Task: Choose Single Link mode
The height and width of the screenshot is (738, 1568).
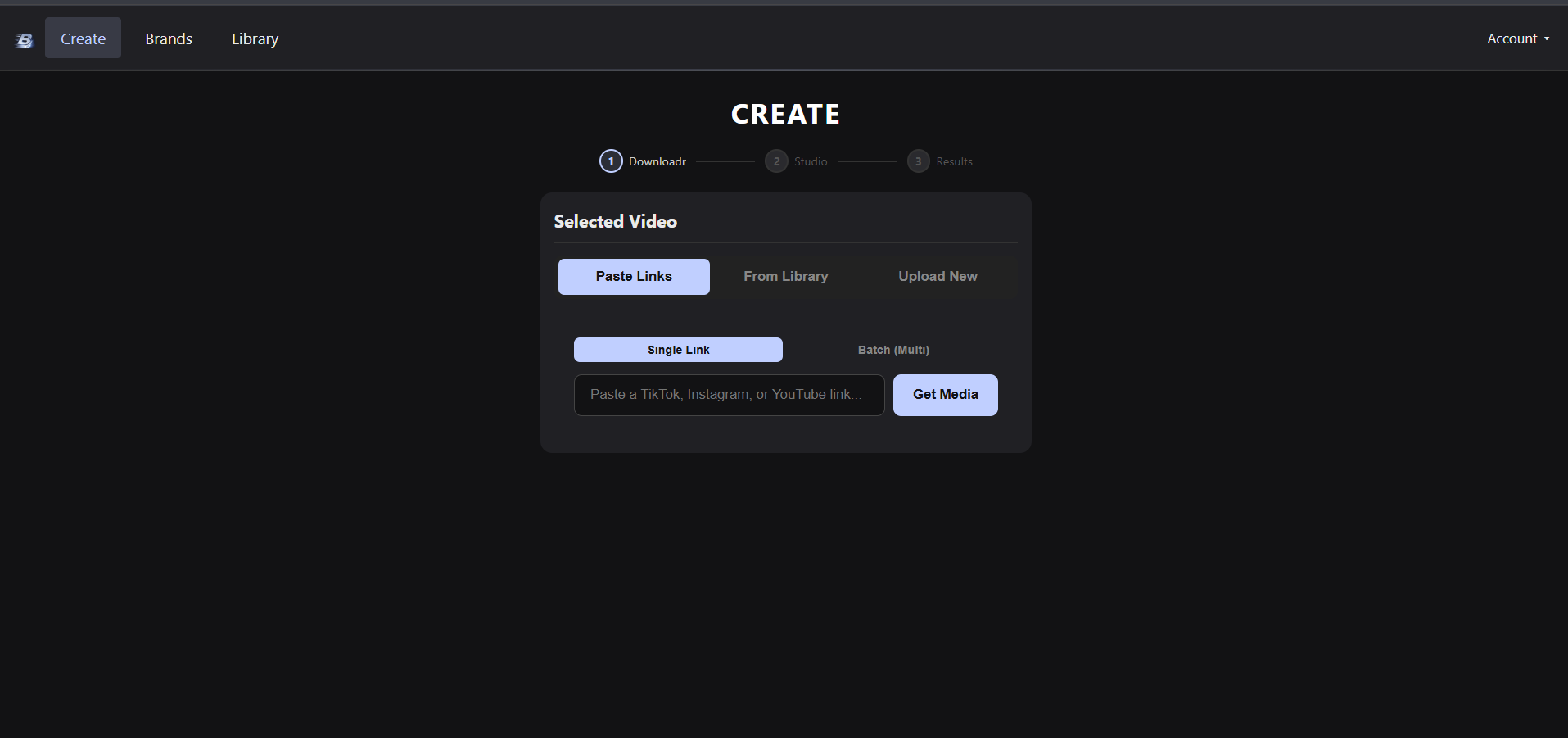Action: click(x=678, y=350)
